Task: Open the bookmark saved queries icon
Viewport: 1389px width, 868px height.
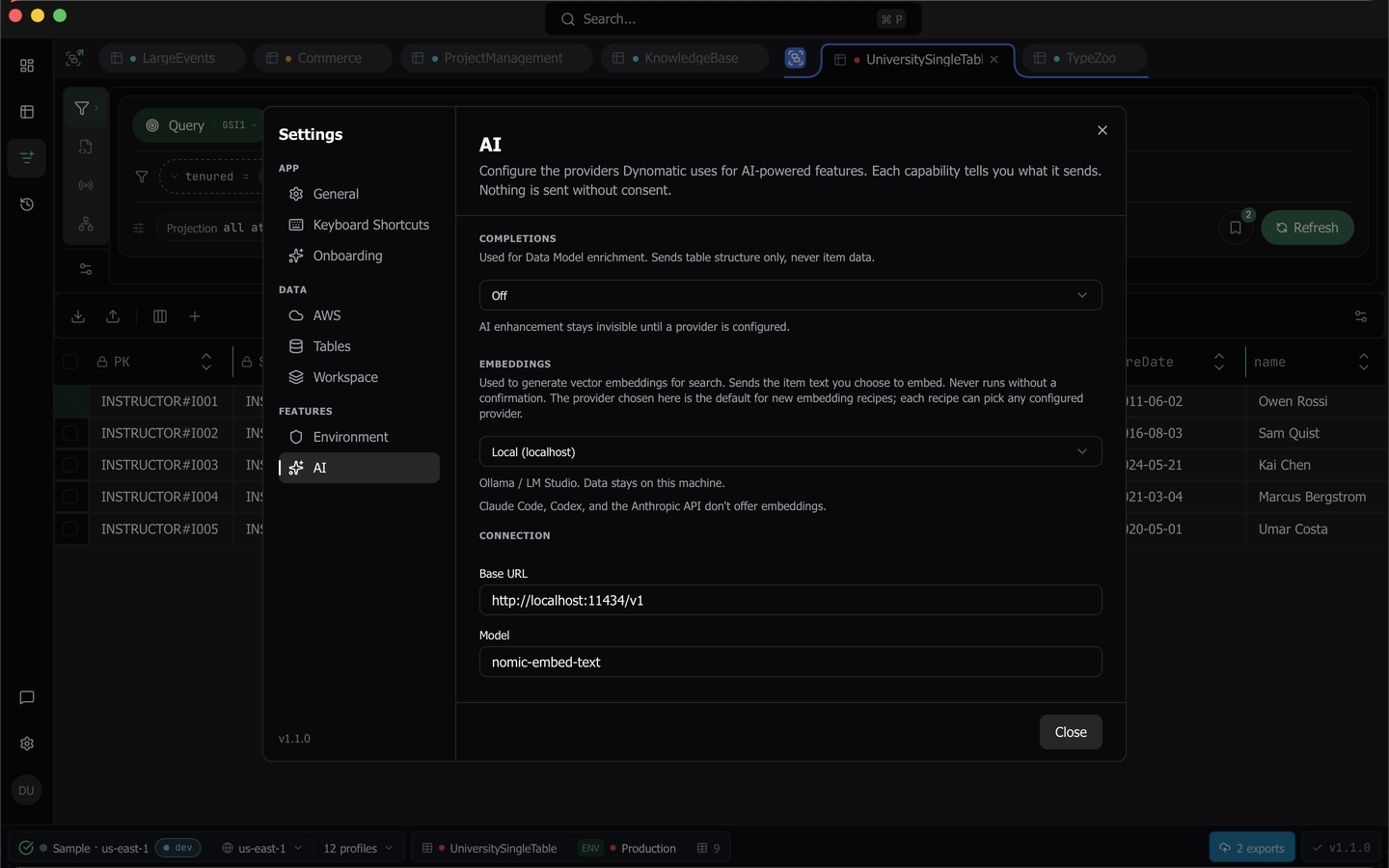Action: pyautogui.click(x=1236, y=228)
